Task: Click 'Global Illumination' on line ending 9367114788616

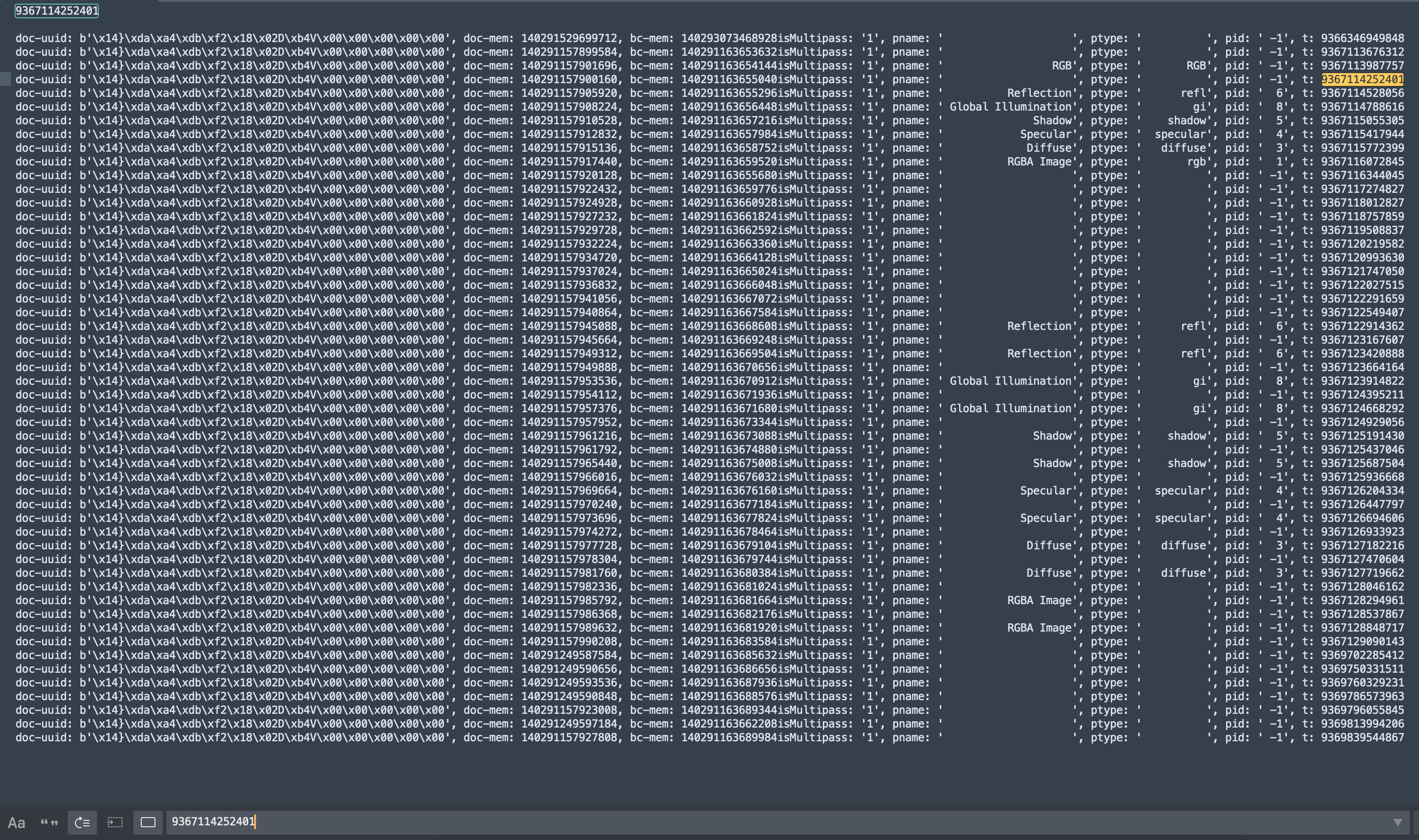Action: click(x=1010, y=107)
